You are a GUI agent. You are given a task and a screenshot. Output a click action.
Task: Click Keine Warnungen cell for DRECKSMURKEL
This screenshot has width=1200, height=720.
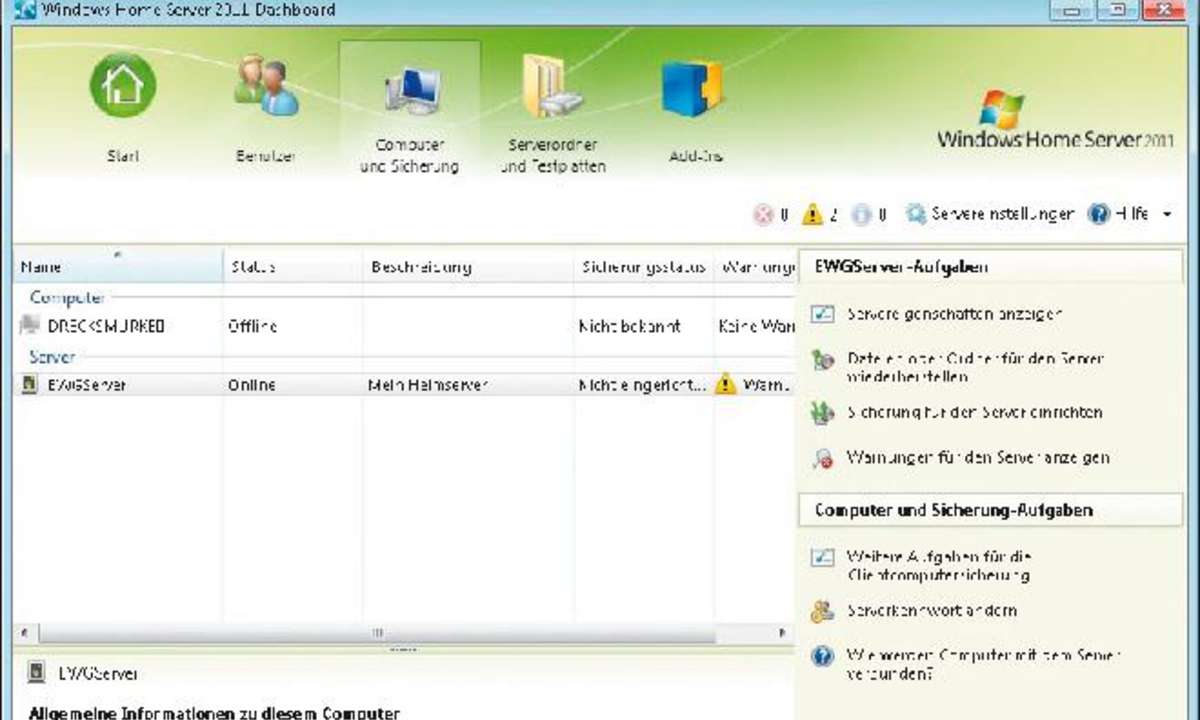pos(757,326)
